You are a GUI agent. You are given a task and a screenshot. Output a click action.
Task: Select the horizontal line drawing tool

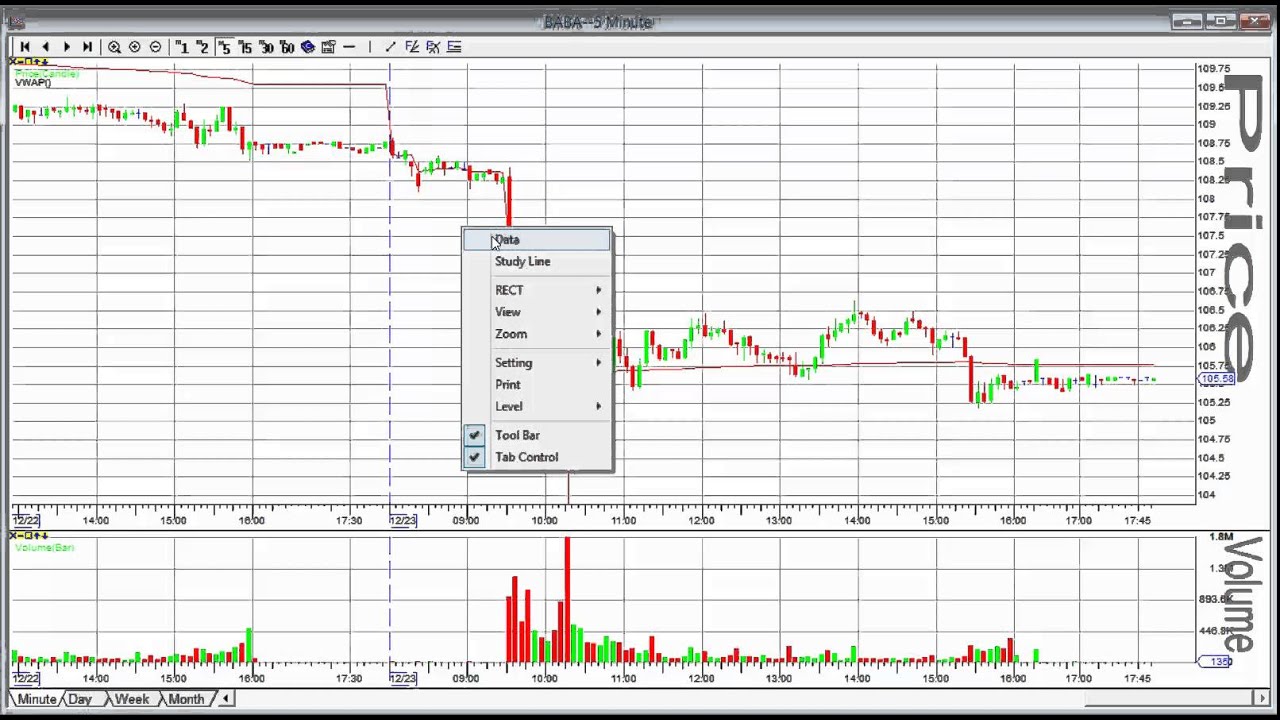click(x=349, y=47)
